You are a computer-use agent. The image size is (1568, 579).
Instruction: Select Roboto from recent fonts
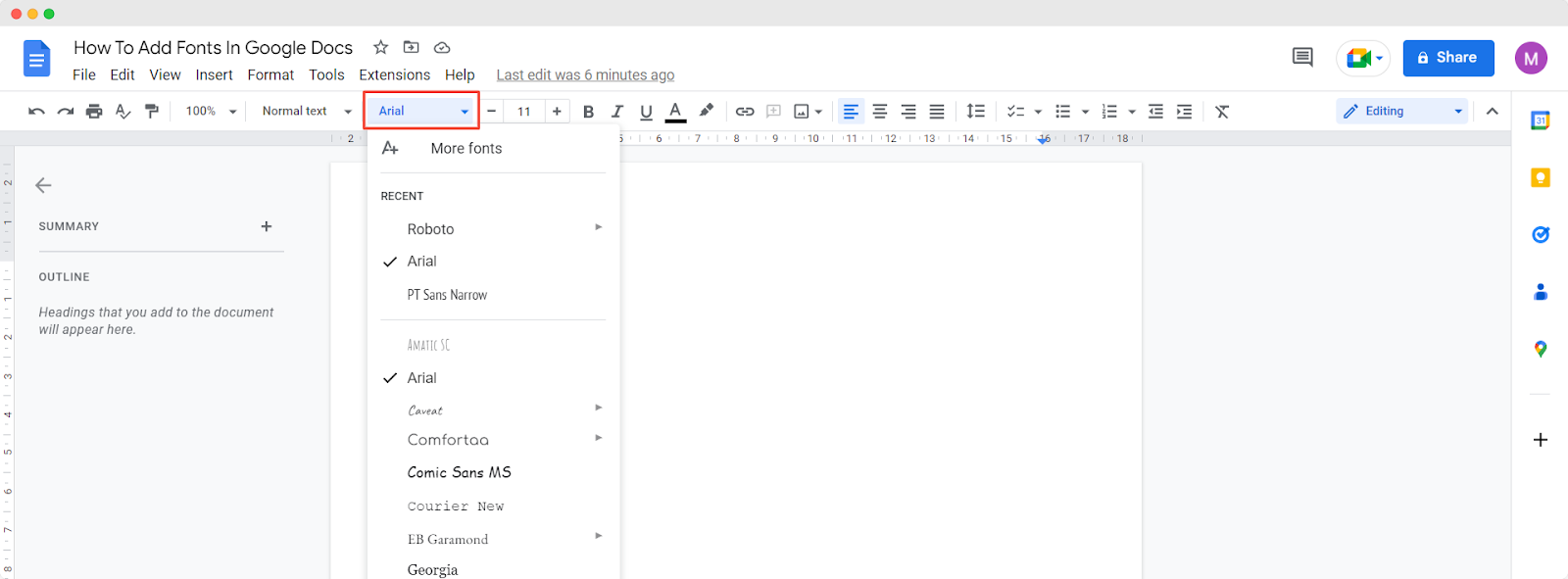coord(494,228)
